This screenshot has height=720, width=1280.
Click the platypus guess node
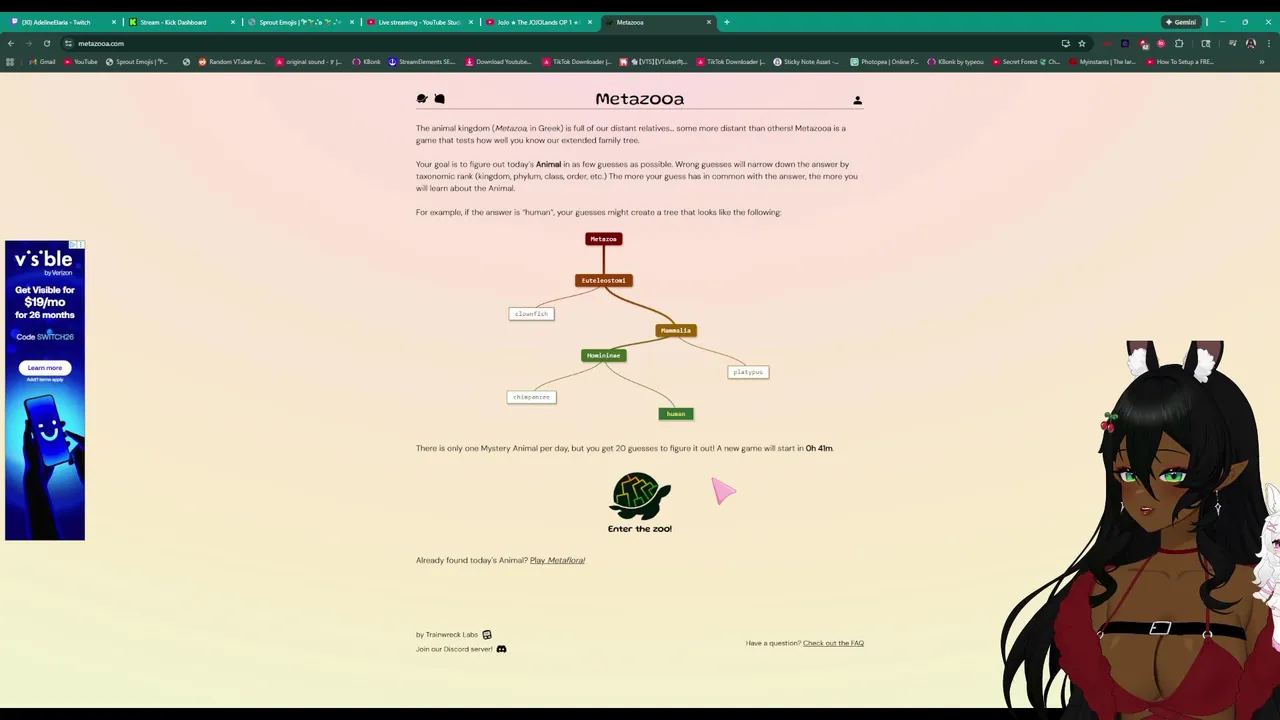748,372
